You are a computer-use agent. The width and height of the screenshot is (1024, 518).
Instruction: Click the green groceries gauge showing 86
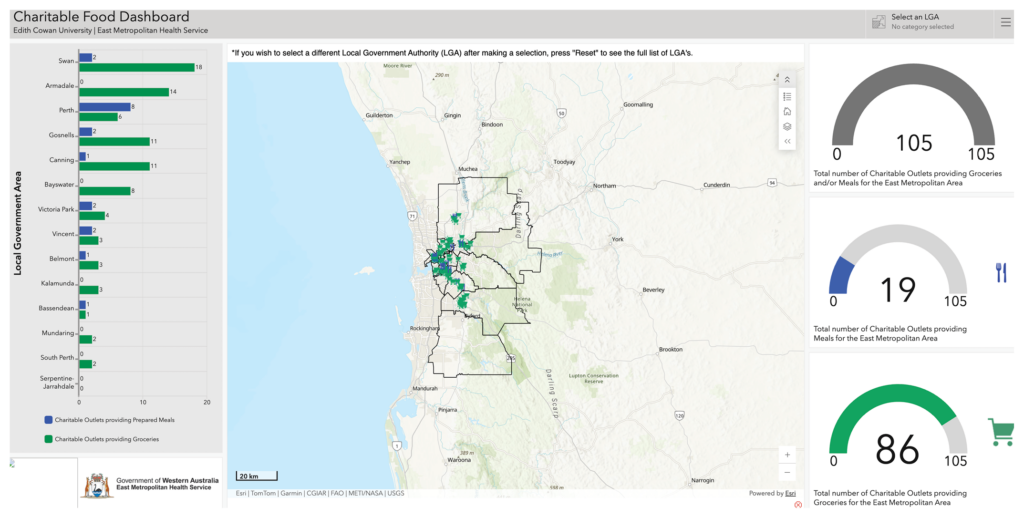click(x=897, y=425)
